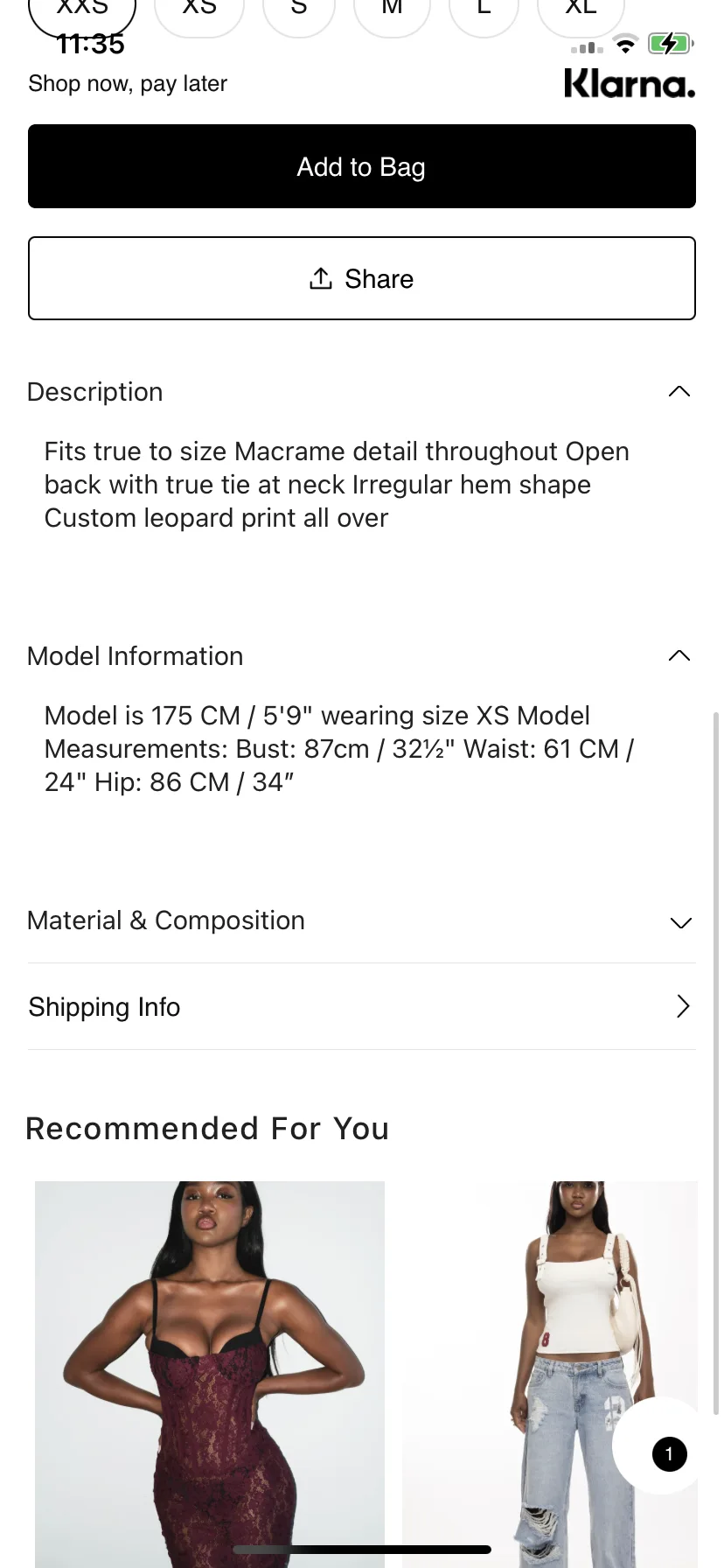This screenshot has width=724, height=1568.
Task: Open the Shipping Info row
Action: point(362,1006)
